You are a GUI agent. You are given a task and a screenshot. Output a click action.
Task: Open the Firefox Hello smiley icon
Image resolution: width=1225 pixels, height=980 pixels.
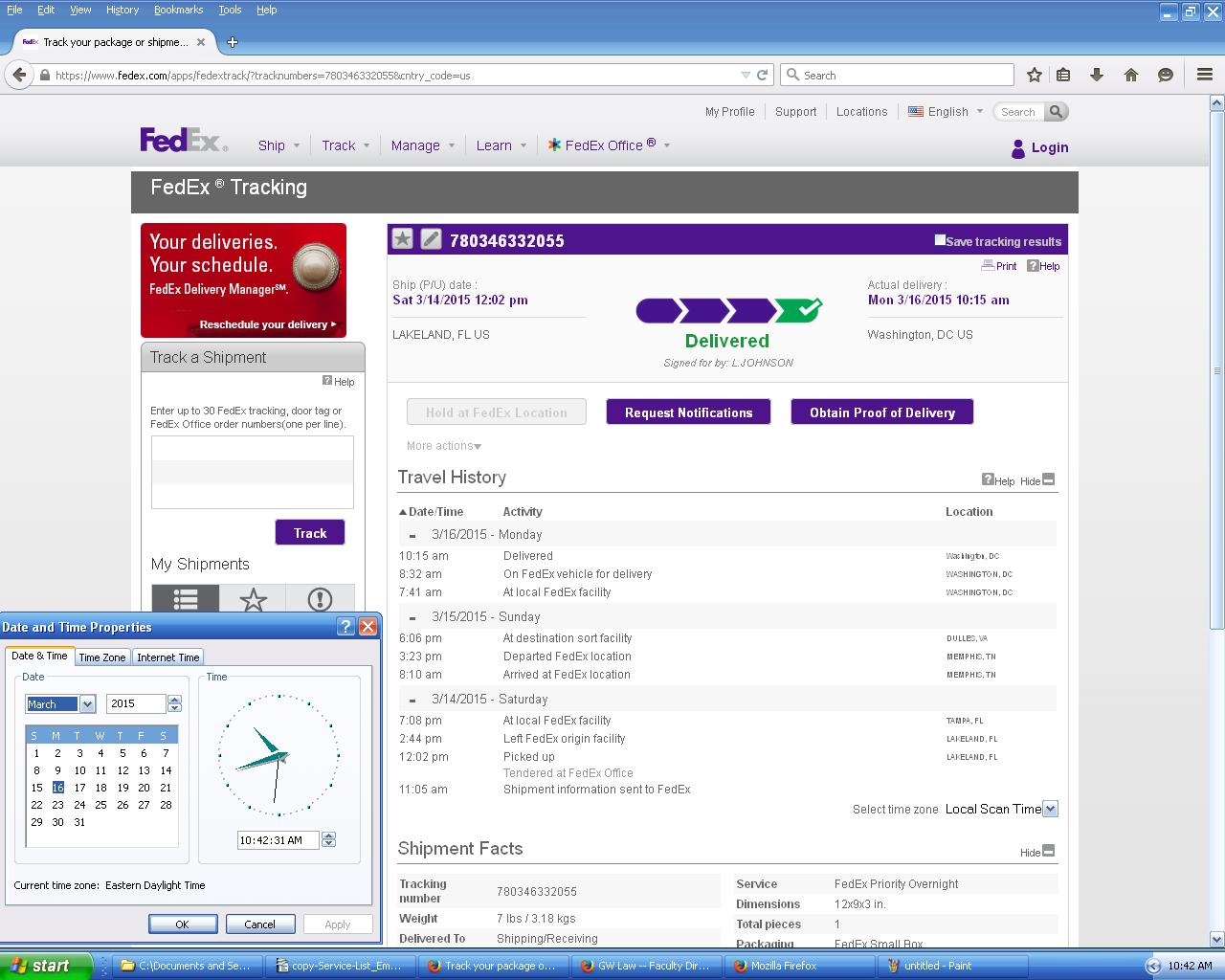1166,75
